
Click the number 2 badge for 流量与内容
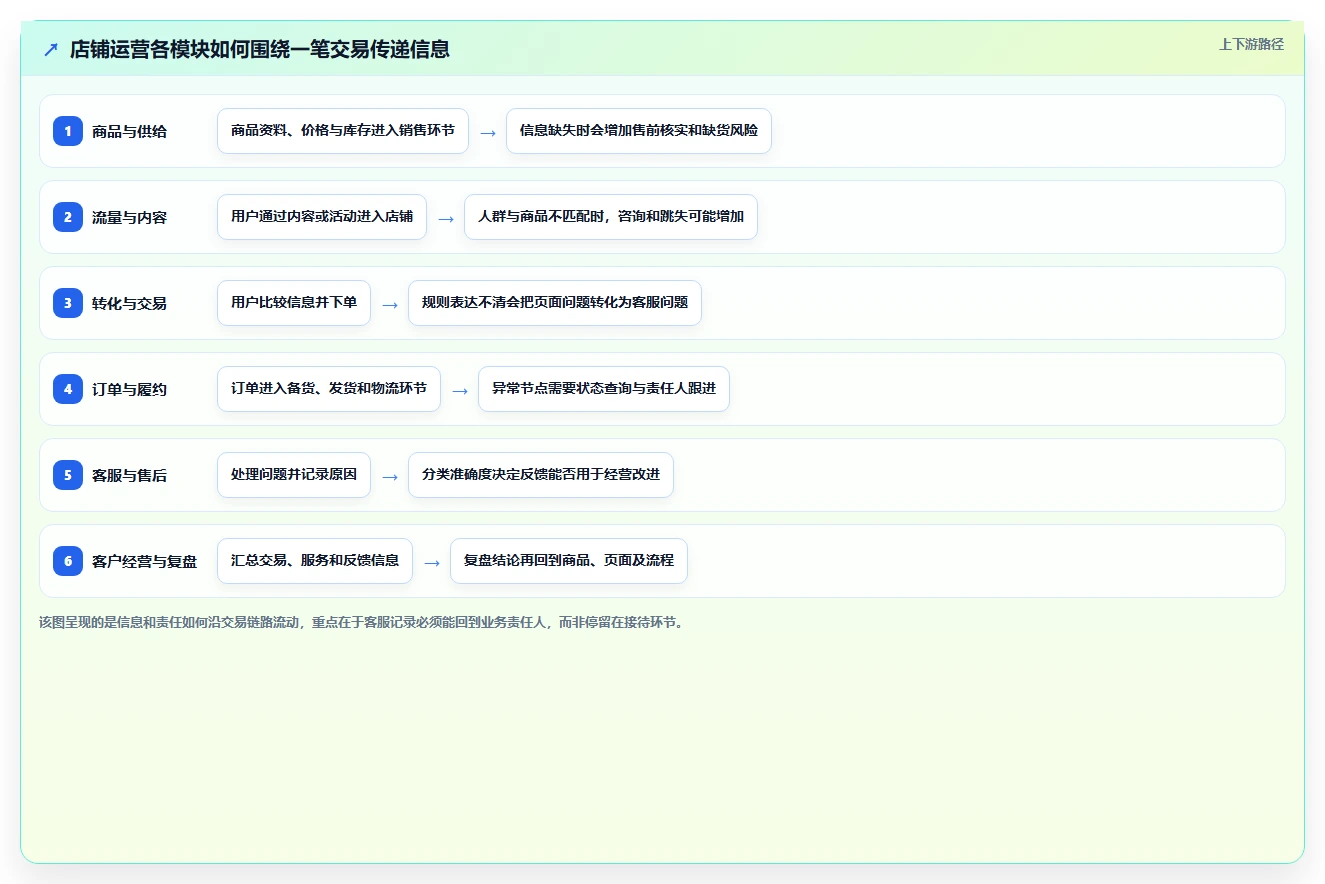pos(68,217)
